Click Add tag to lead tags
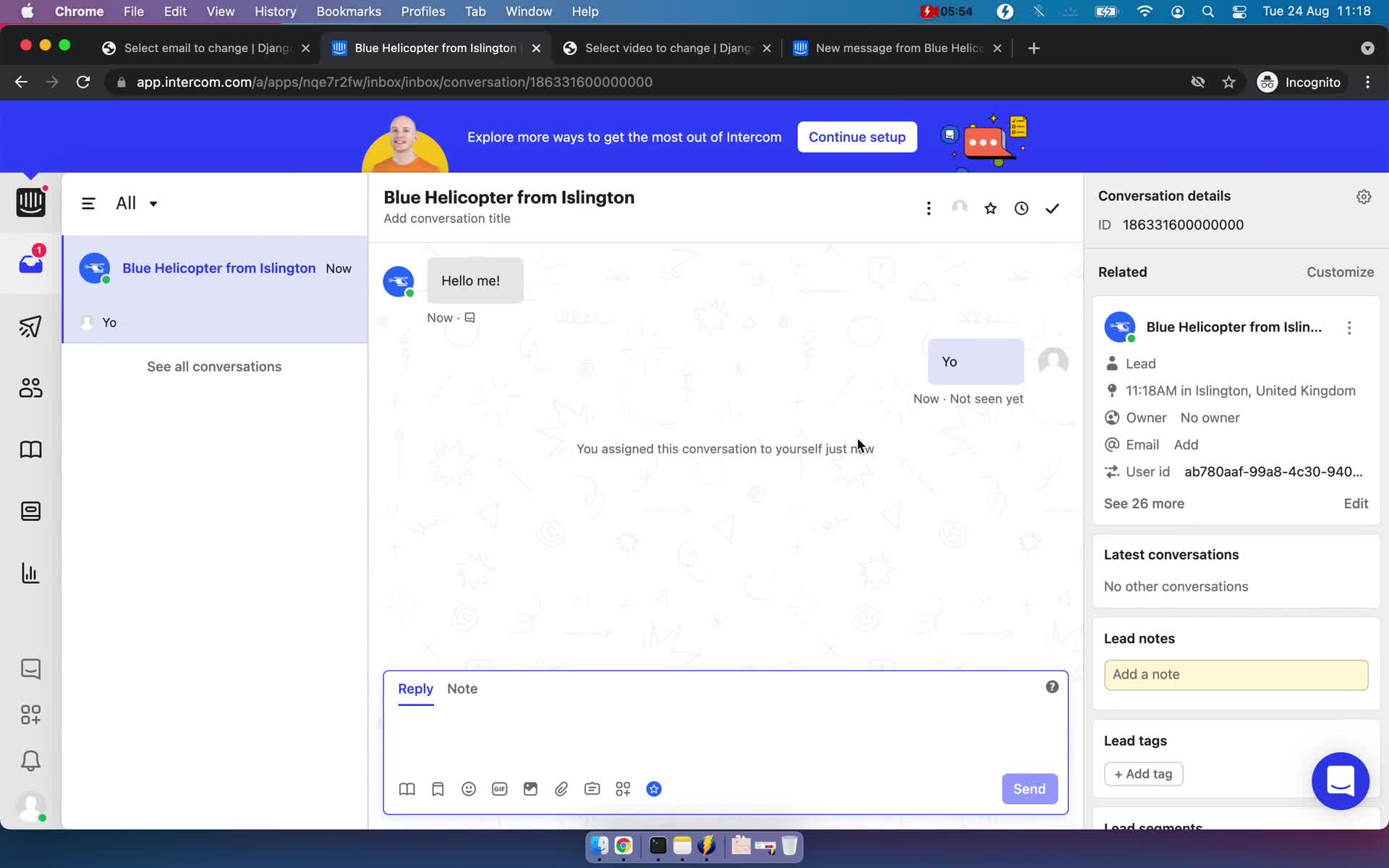This screenshot has height=868, width=1389. coord(1143,773)
